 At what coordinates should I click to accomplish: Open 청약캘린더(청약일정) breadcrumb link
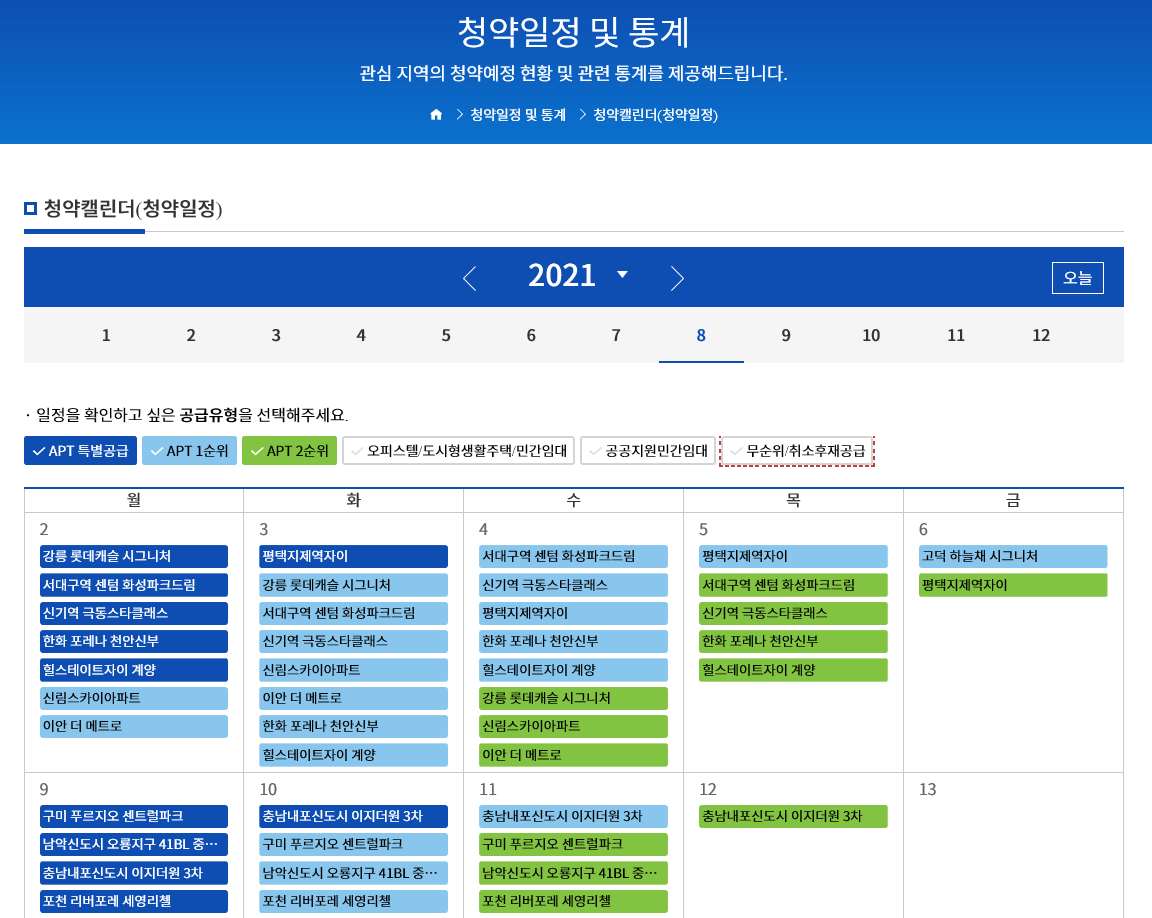point(655,115)
